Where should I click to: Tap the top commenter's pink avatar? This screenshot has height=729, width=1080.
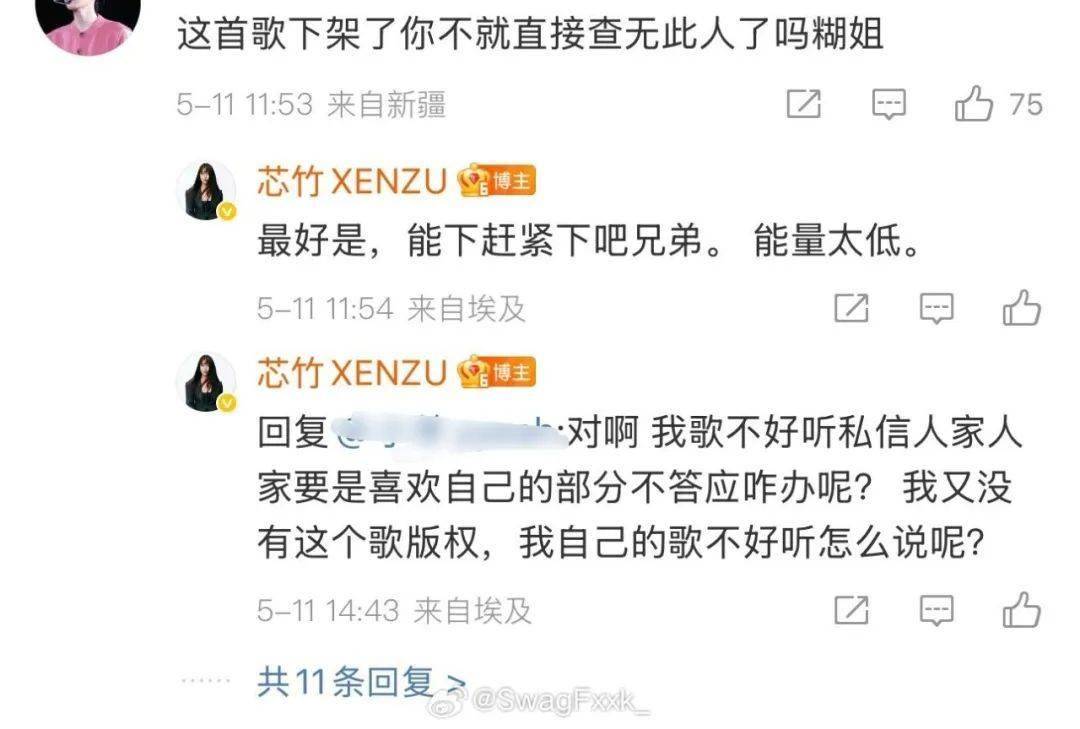[x=87, y=22]
